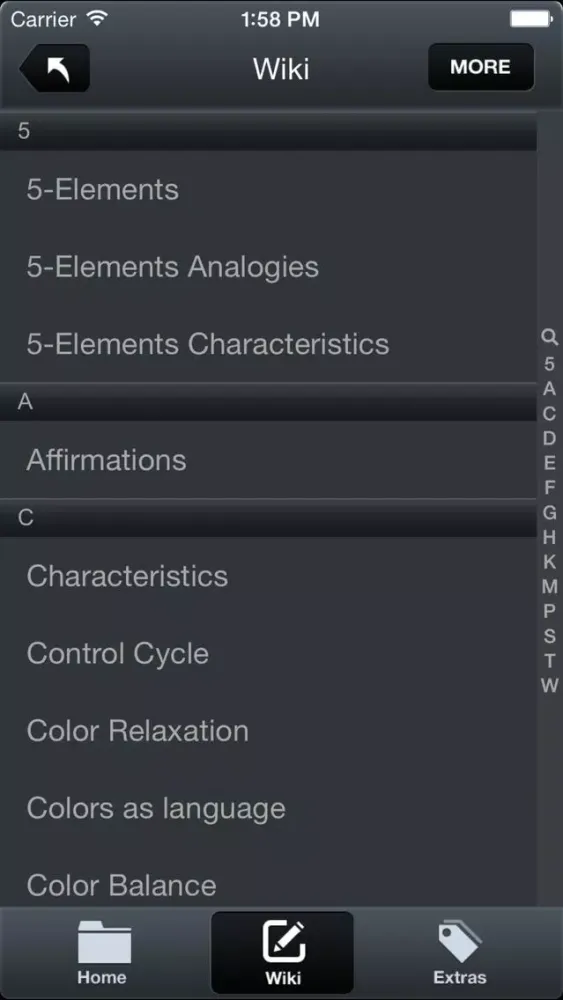This screenshot has height=1000, width=563.
Task: Jump to letter W in index
Action: tap(550, 686)
